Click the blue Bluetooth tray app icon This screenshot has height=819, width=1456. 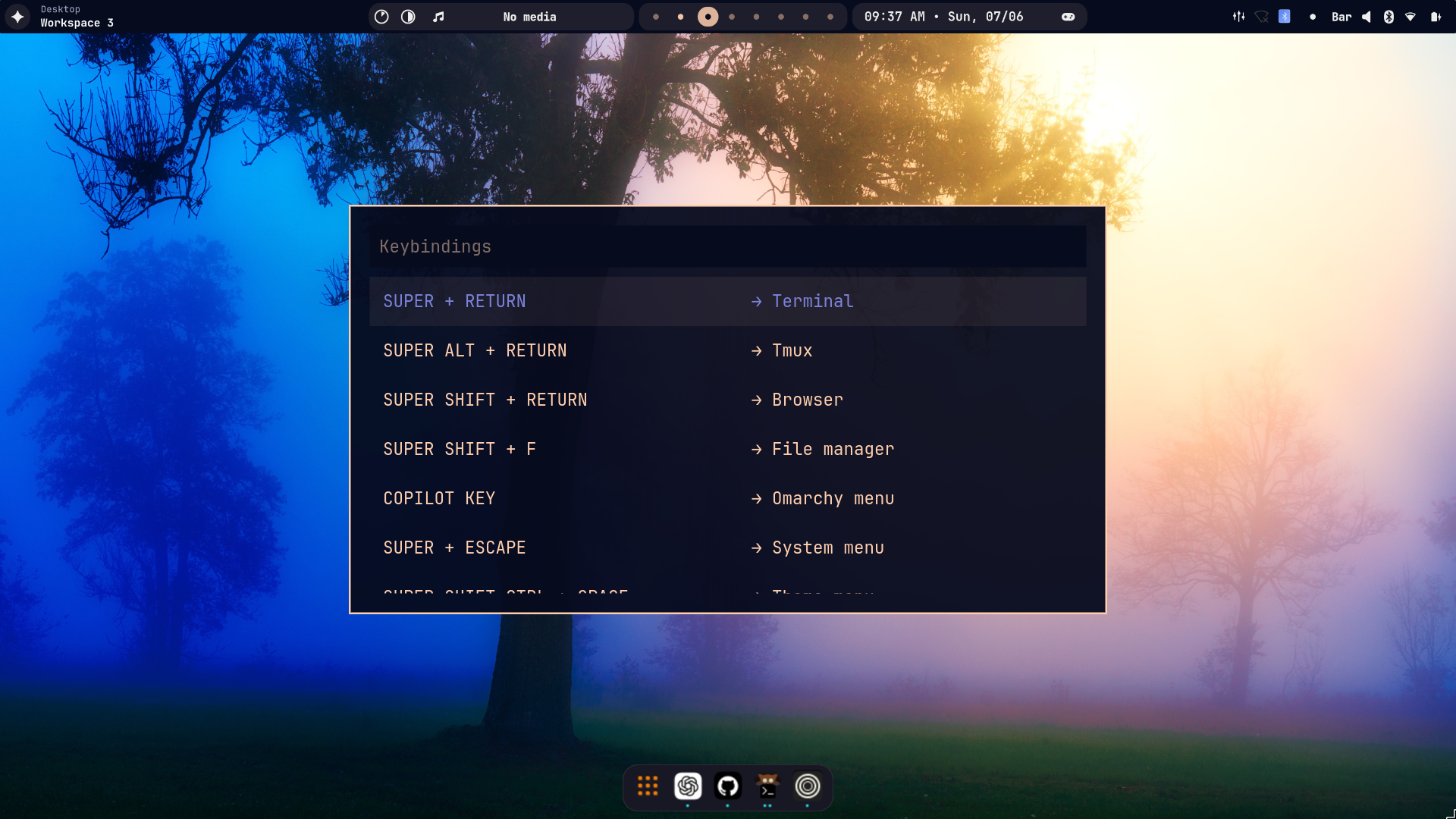[x=1285, y=16]
